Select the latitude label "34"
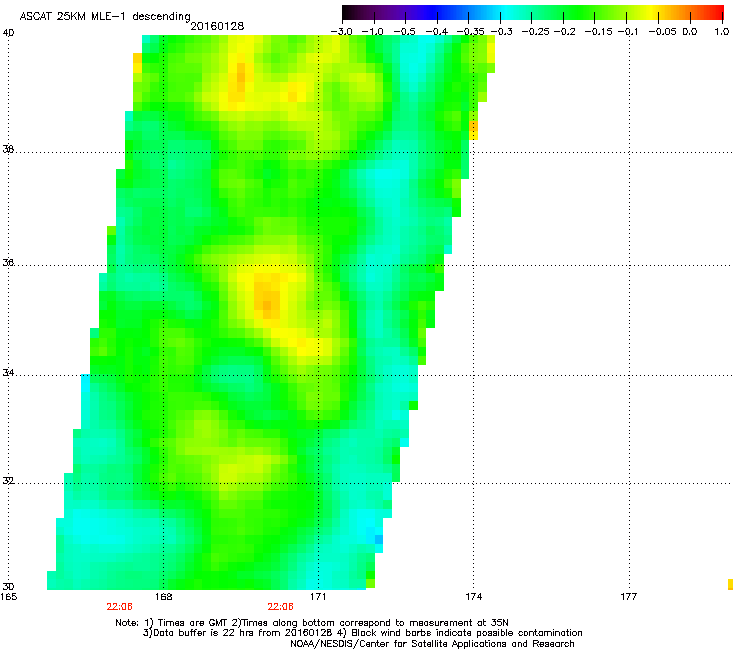740x650 pixels. pyautogui.click(x=8, y=373)
